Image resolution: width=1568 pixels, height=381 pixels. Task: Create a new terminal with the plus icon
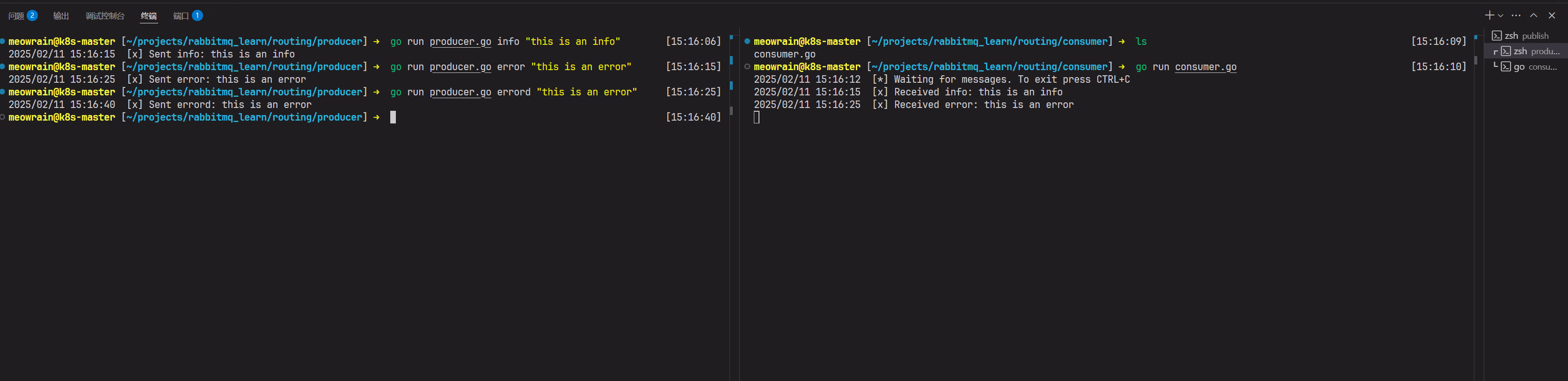tap(1489, 15)
